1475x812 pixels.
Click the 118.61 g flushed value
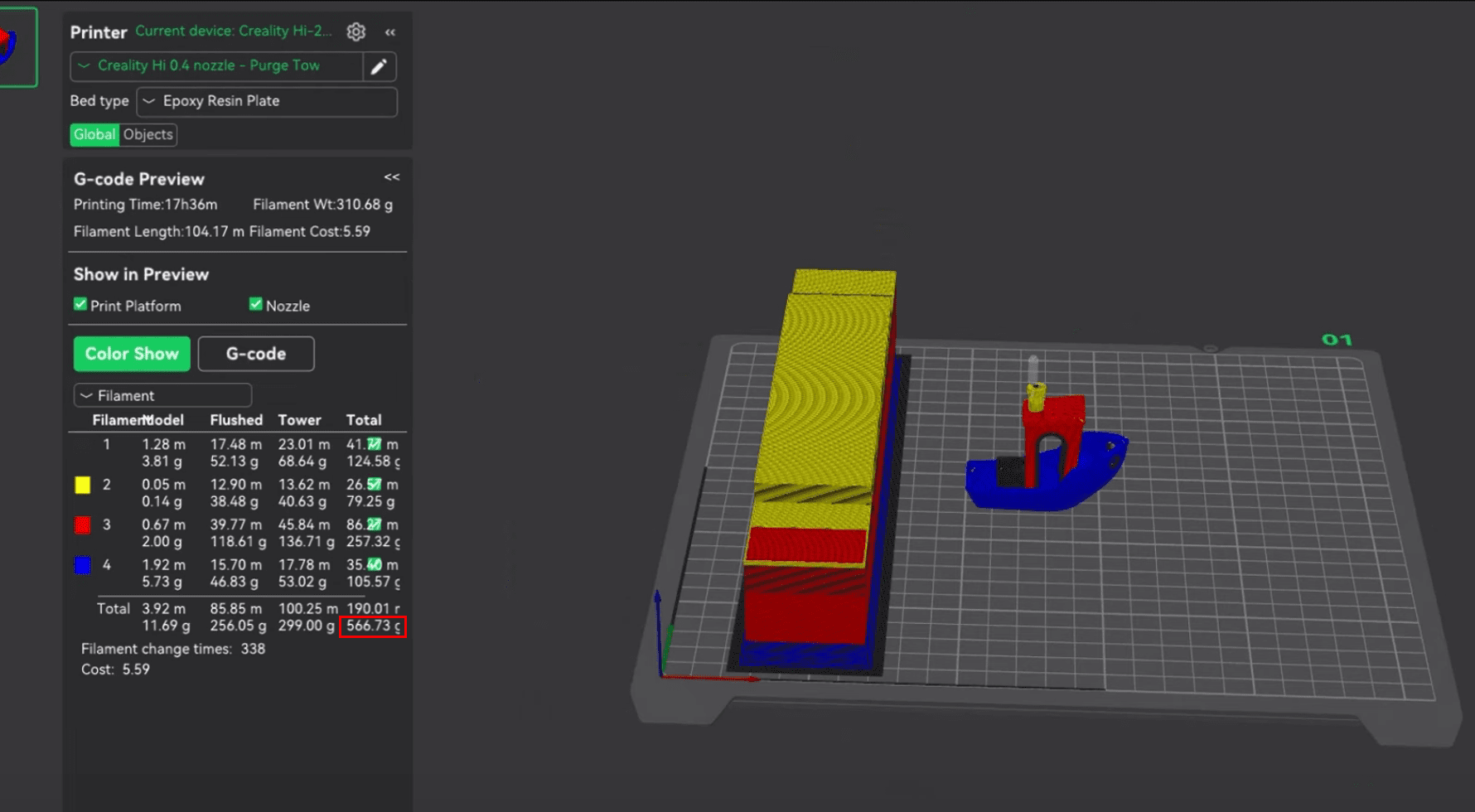pos(239,542)
